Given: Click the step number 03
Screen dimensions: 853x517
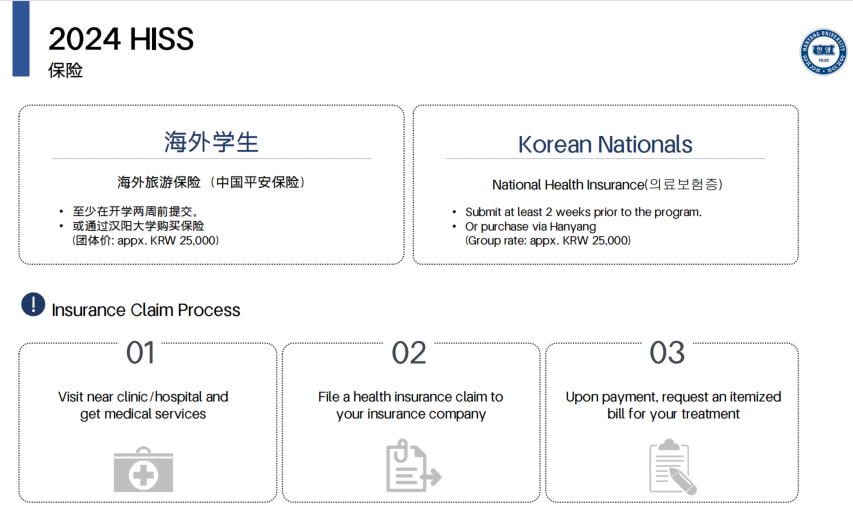Looking at the screenshot, I should [x=667, y=353].
